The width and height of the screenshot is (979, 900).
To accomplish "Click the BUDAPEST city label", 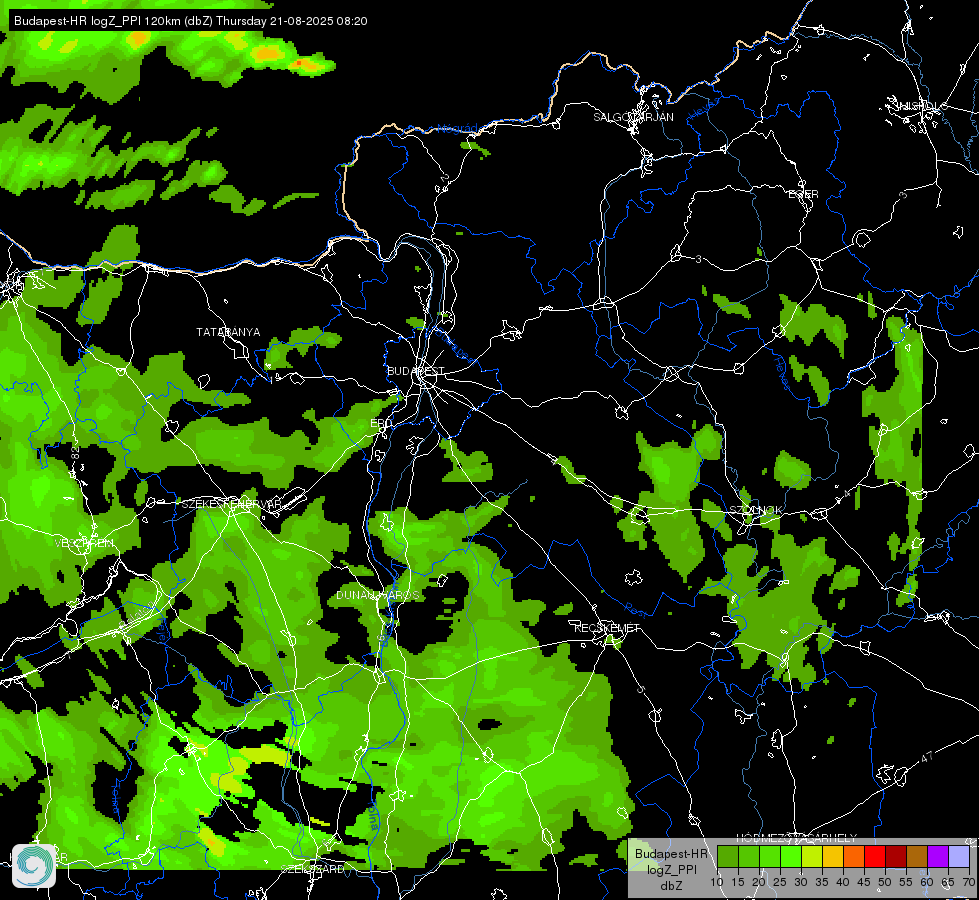I will pos(416,371).
